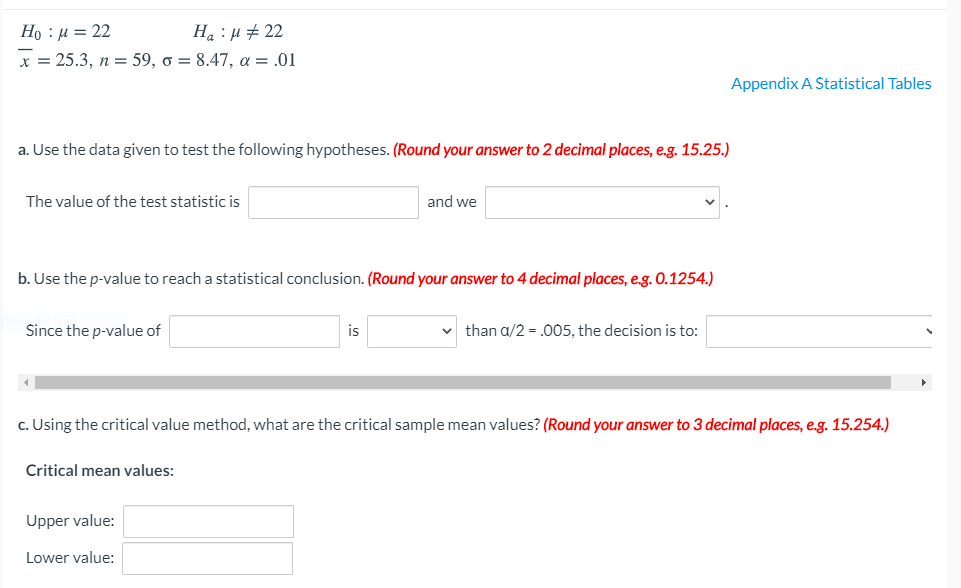961x588 pixels.
Task: Click the Lower value input box
Action: click(207, 558)
